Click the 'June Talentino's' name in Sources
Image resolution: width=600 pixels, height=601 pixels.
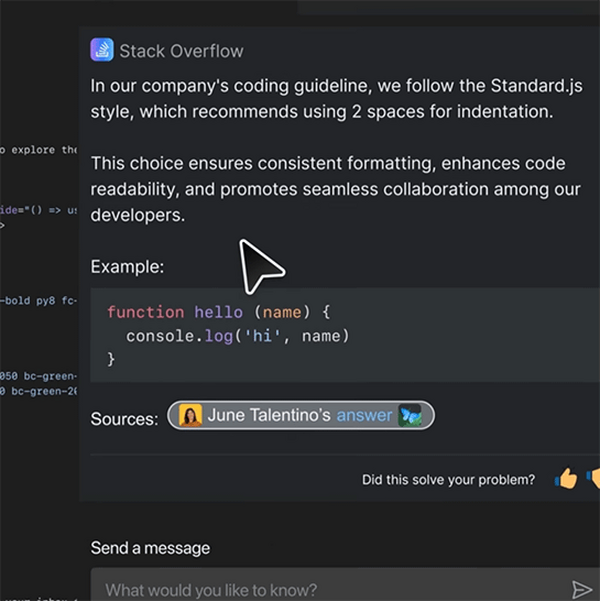(x=269, y=416)
